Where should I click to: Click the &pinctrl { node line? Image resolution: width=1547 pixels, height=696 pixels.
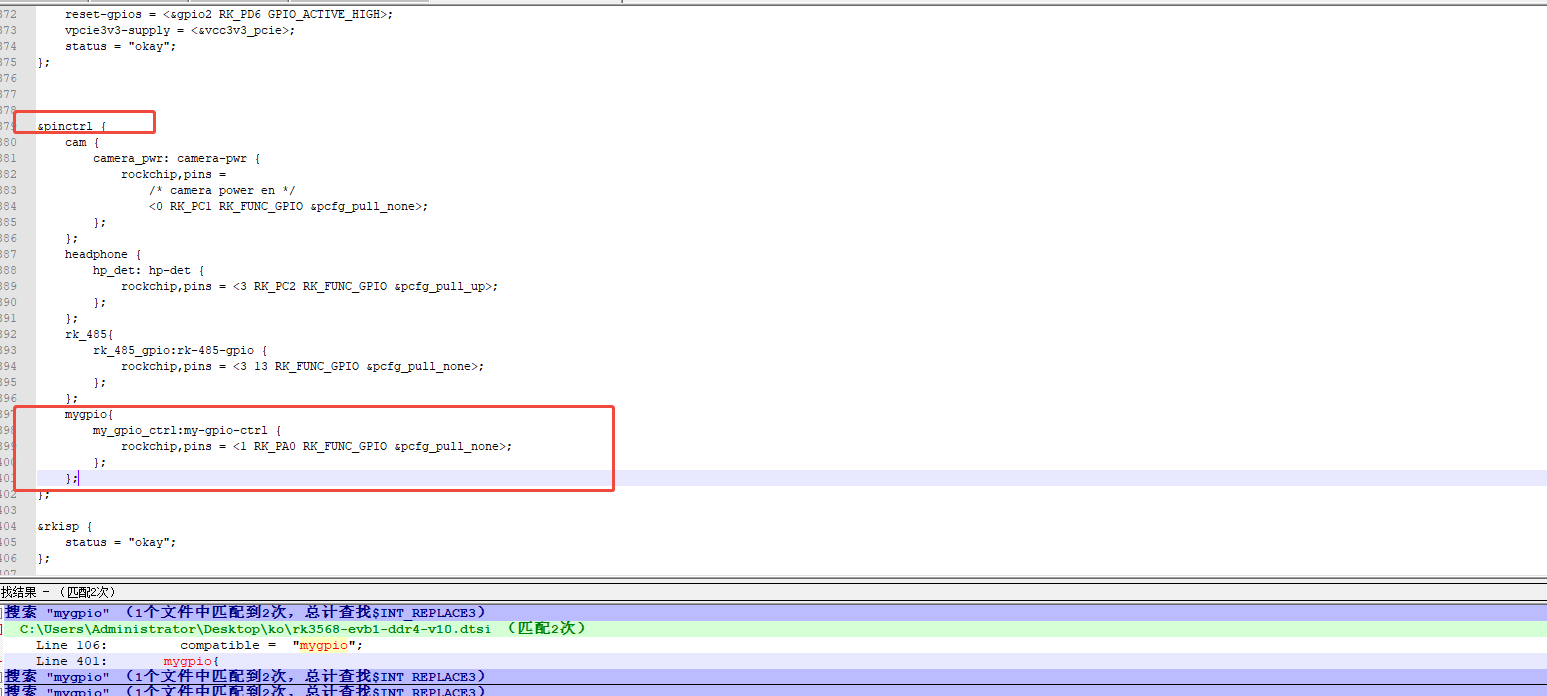[72, 126]
